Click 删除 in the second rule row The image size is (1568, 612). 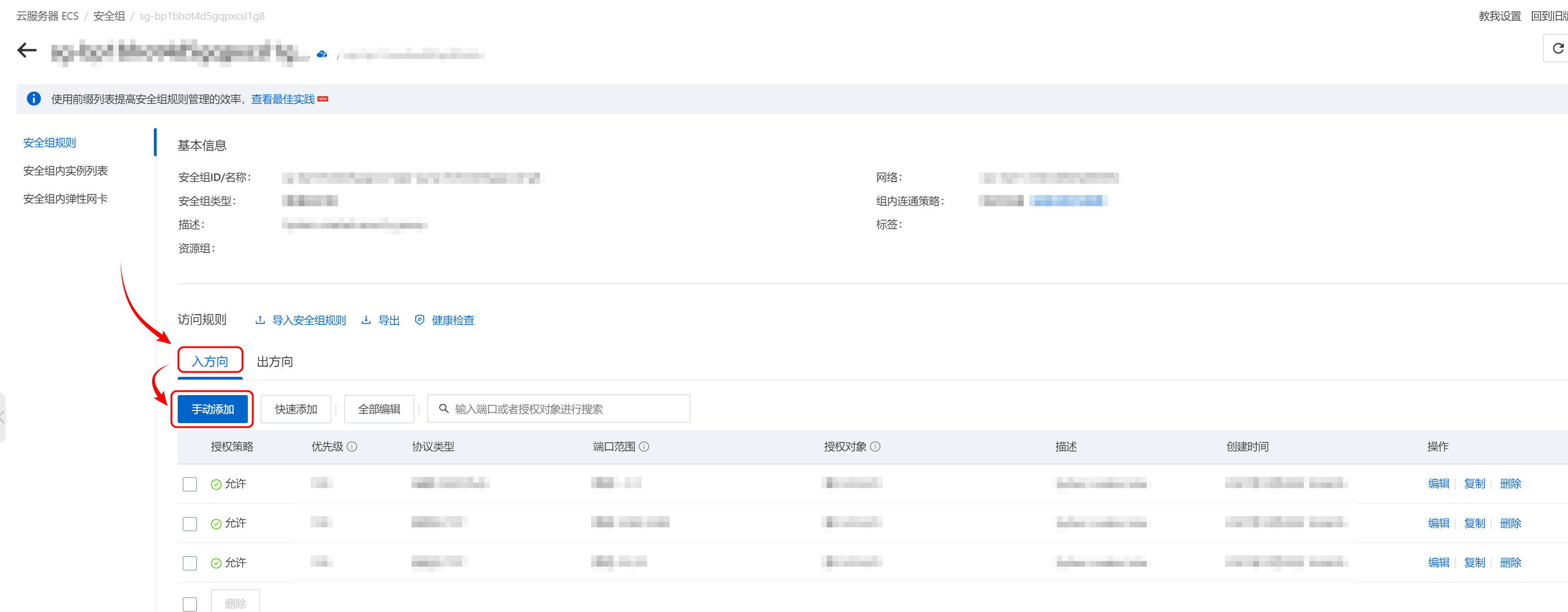(x=1511, y=523)
